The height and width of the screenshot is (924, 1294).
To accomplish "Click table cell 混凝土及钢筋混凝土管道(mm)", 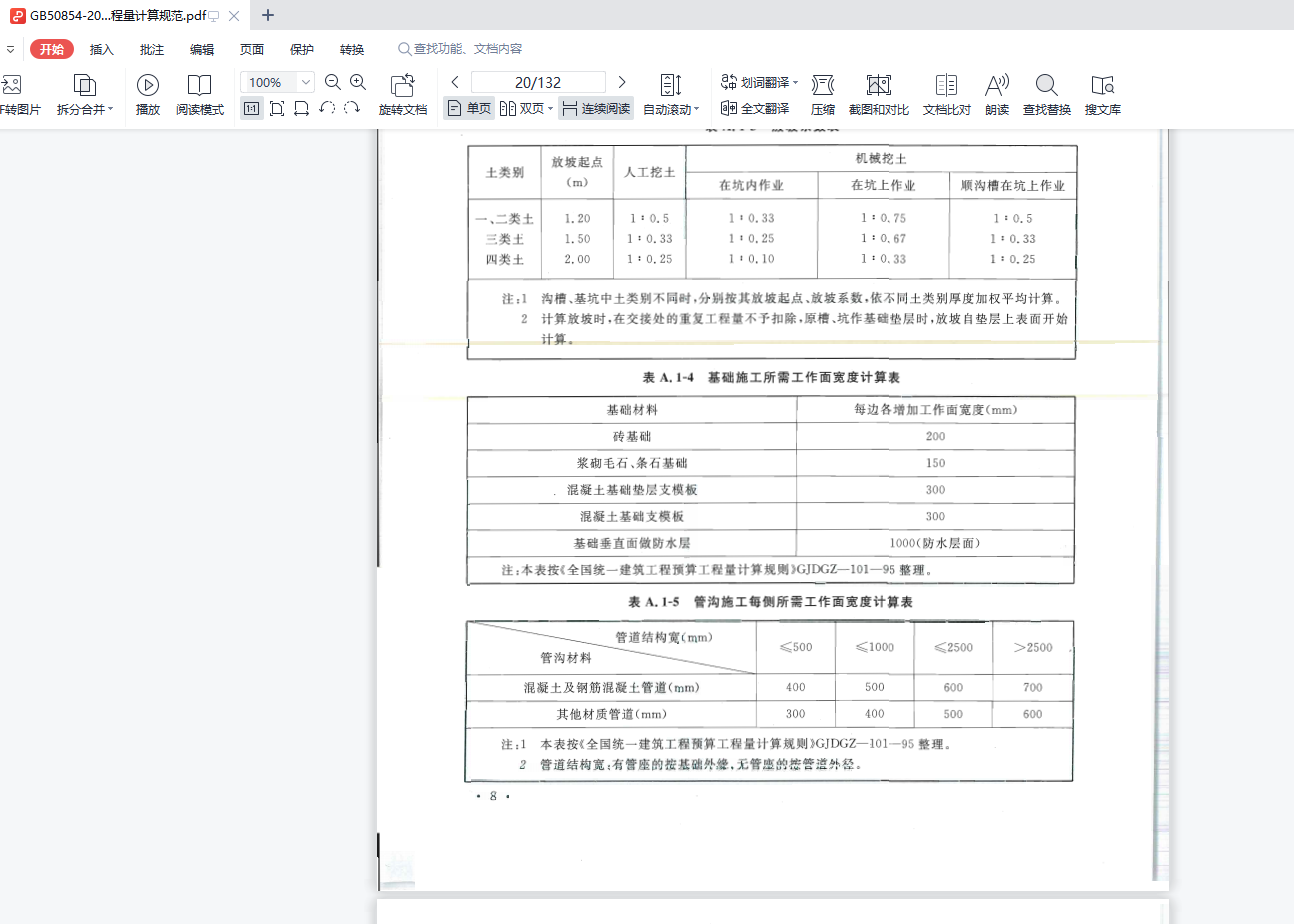I will 611,688.
